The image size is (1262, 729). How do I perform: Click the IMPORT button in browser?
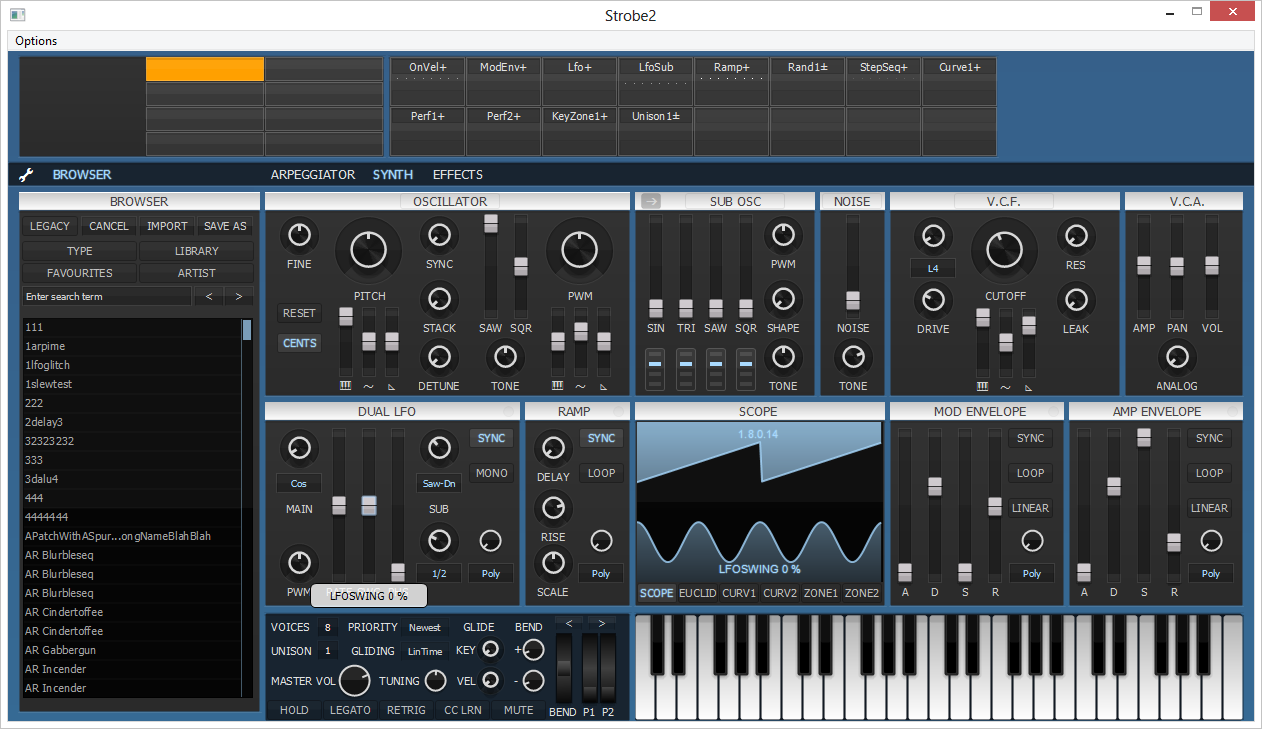click(x=167, y=226)
